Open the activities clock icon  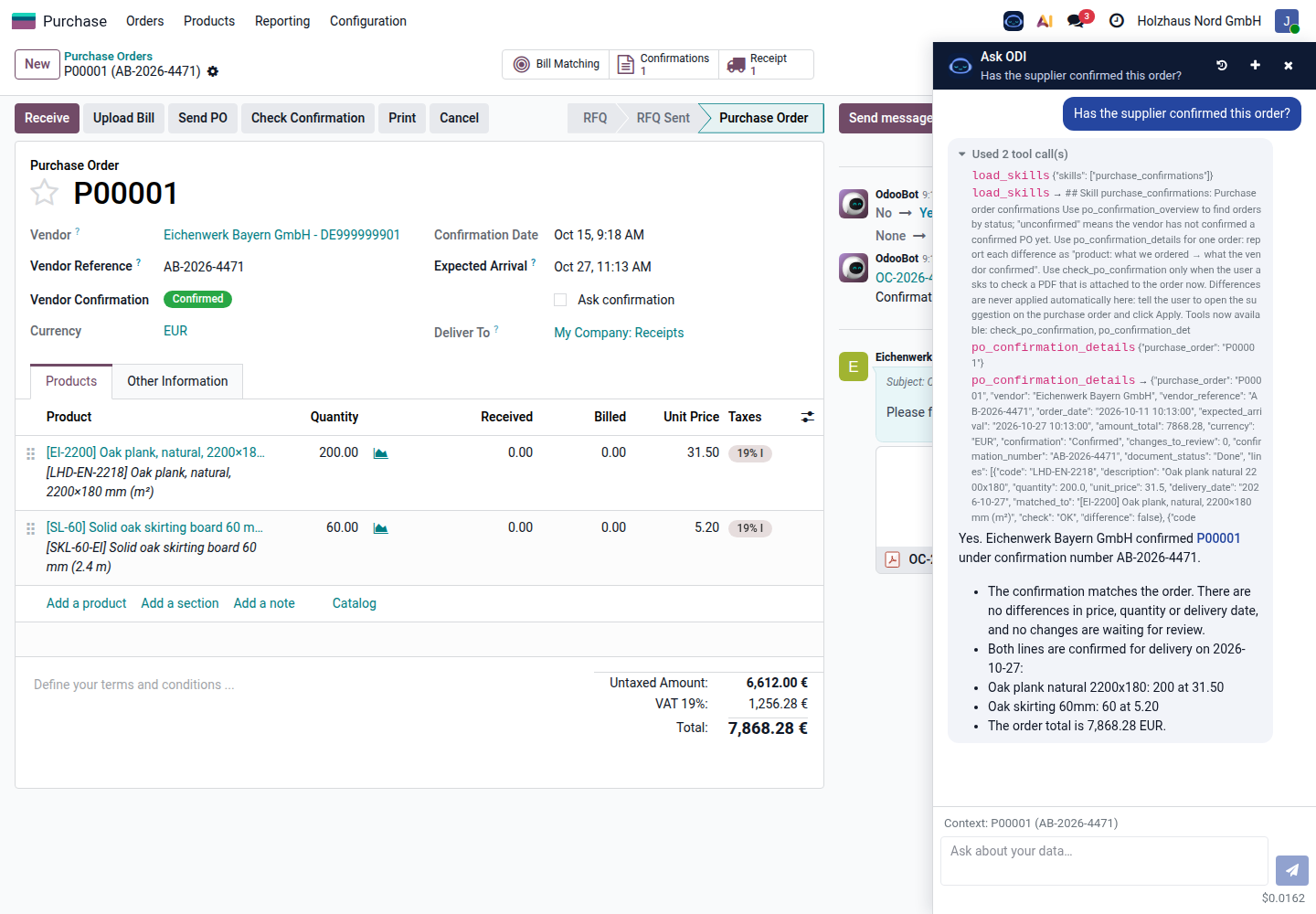[1117, 21]
